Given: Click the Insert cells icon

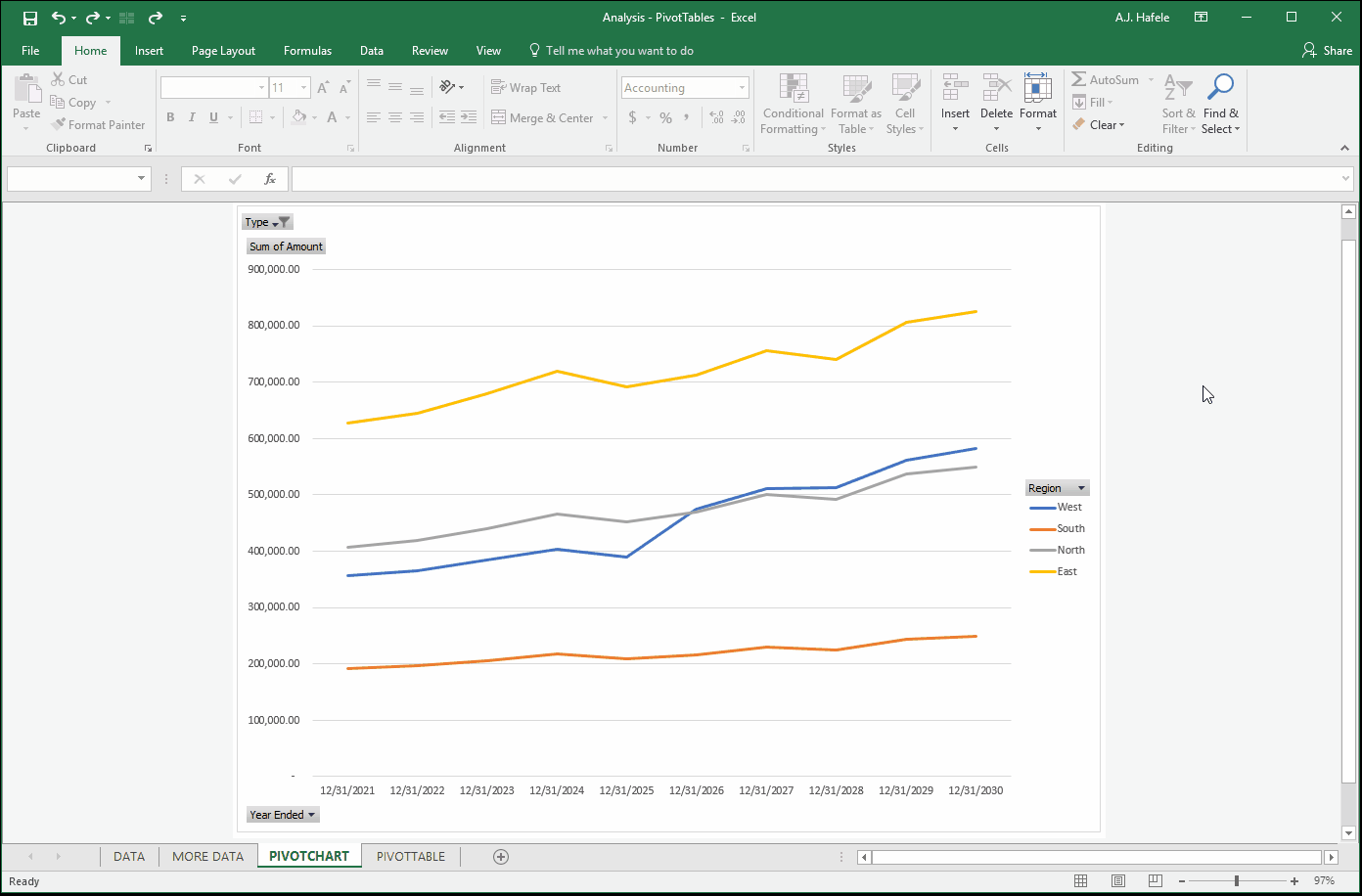Looking at the screenshot, I should 955,87.
